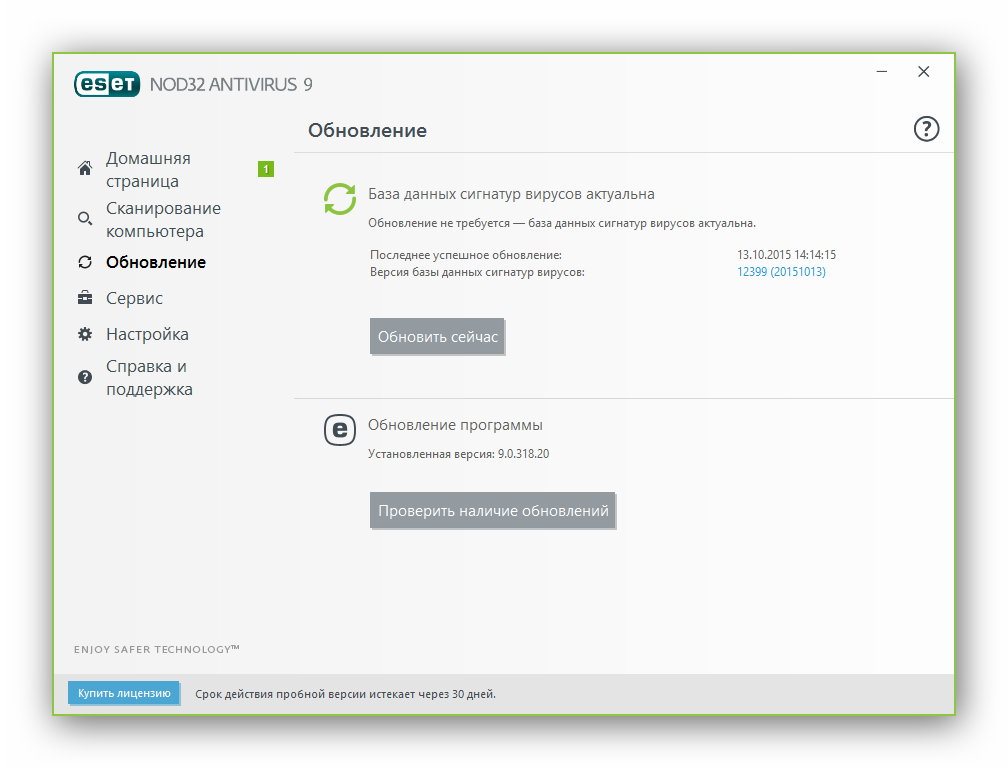Click the Обновление page heading

coord(367,130)
